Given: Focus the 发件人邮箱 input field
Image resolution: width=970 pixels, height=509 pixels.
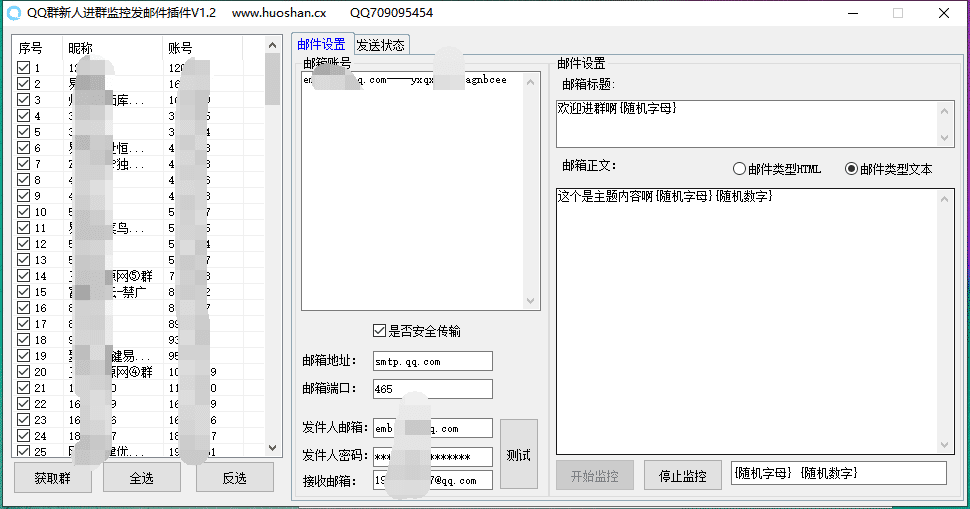Looking at the screenshot, I should (432, 428).
